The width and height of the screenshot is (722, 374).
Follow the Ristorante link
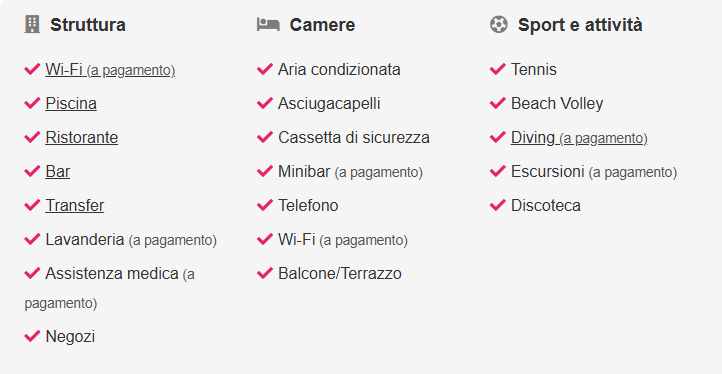tap(82, 137)
